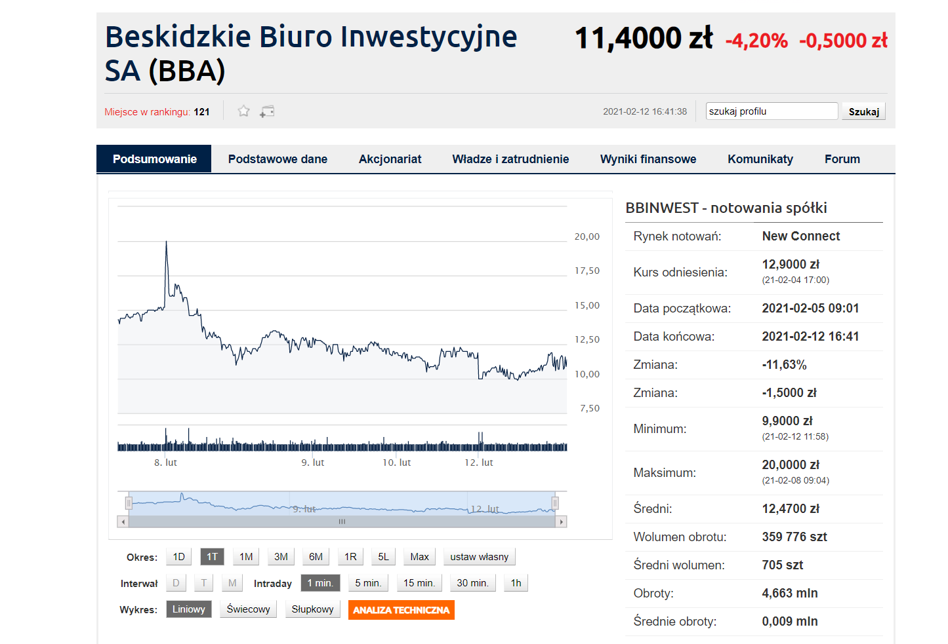Grab the left range handle of chart navigator
The width and height of the screenshot is (948, 644).
coord(129,503)
